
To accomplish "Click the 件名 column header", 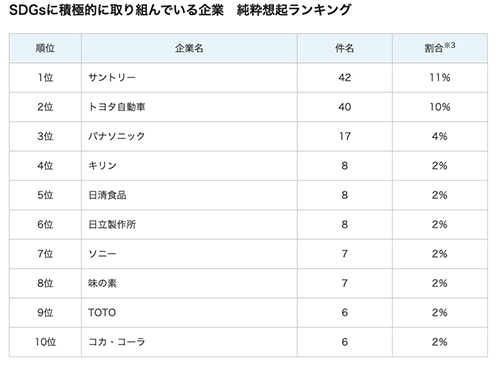I will [345, 48].
